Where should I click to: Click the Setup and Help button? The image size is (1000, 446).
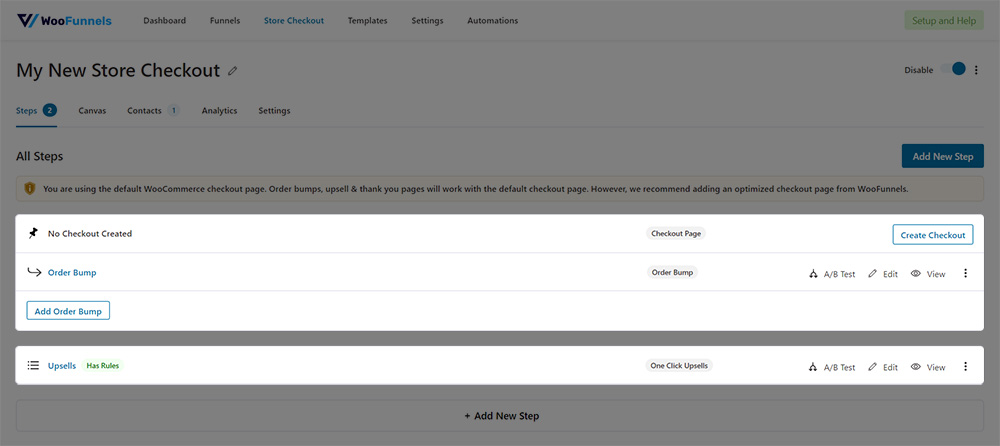click(944, 20)
